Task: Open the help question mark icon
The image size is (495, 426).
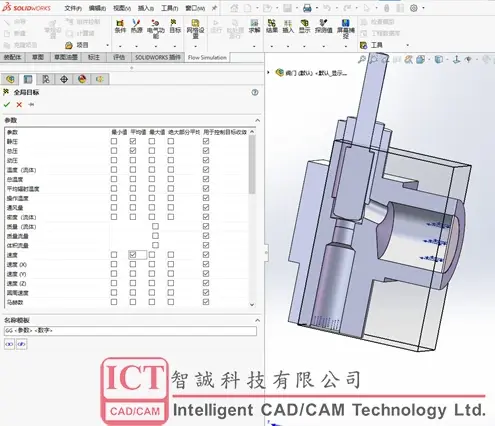Action: 255,93
